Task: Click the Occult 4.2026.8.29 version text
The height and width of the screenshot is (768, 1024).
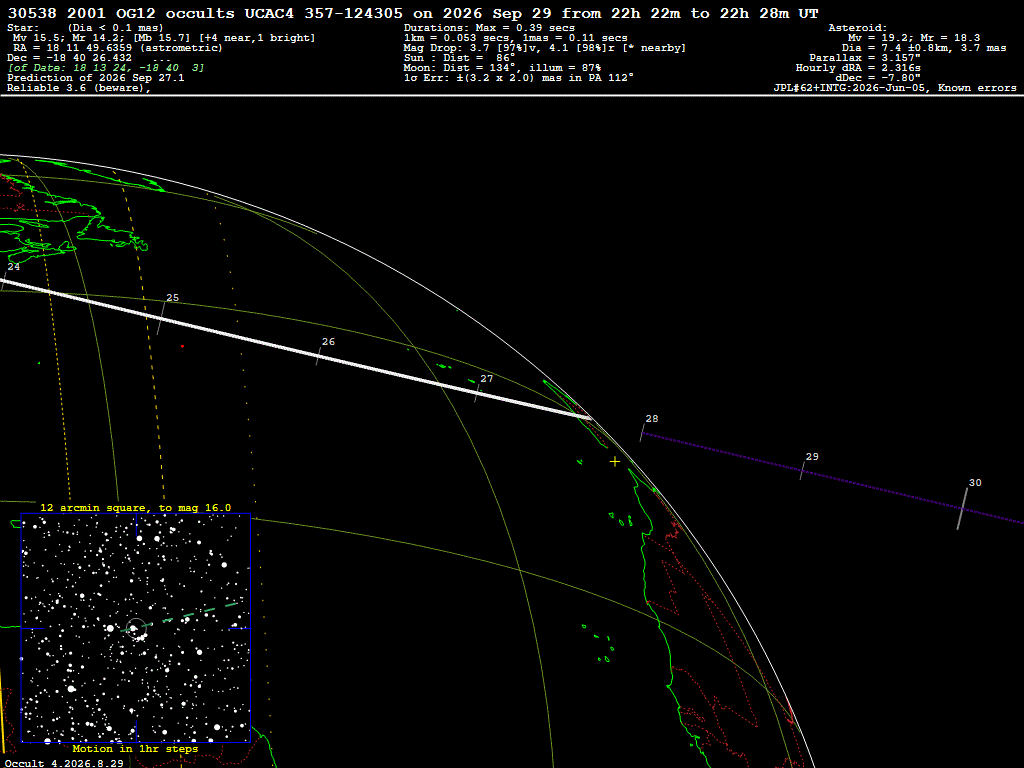Action: 64,763
